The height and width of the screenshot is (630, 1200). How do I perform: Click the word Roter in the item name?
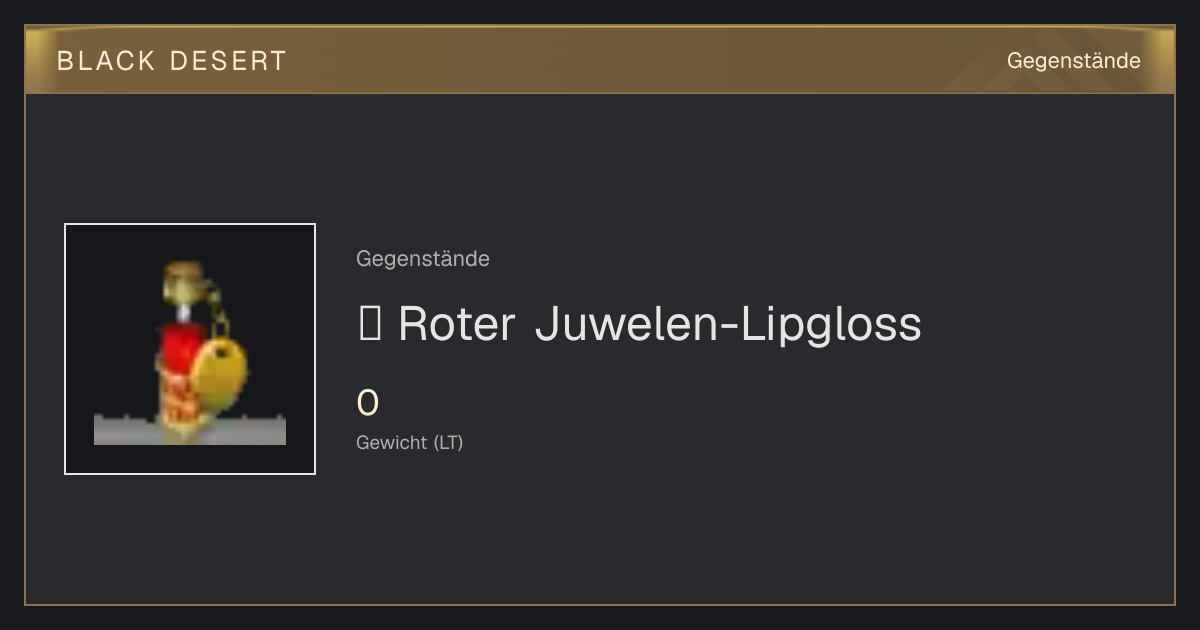(x=457, y=324)
